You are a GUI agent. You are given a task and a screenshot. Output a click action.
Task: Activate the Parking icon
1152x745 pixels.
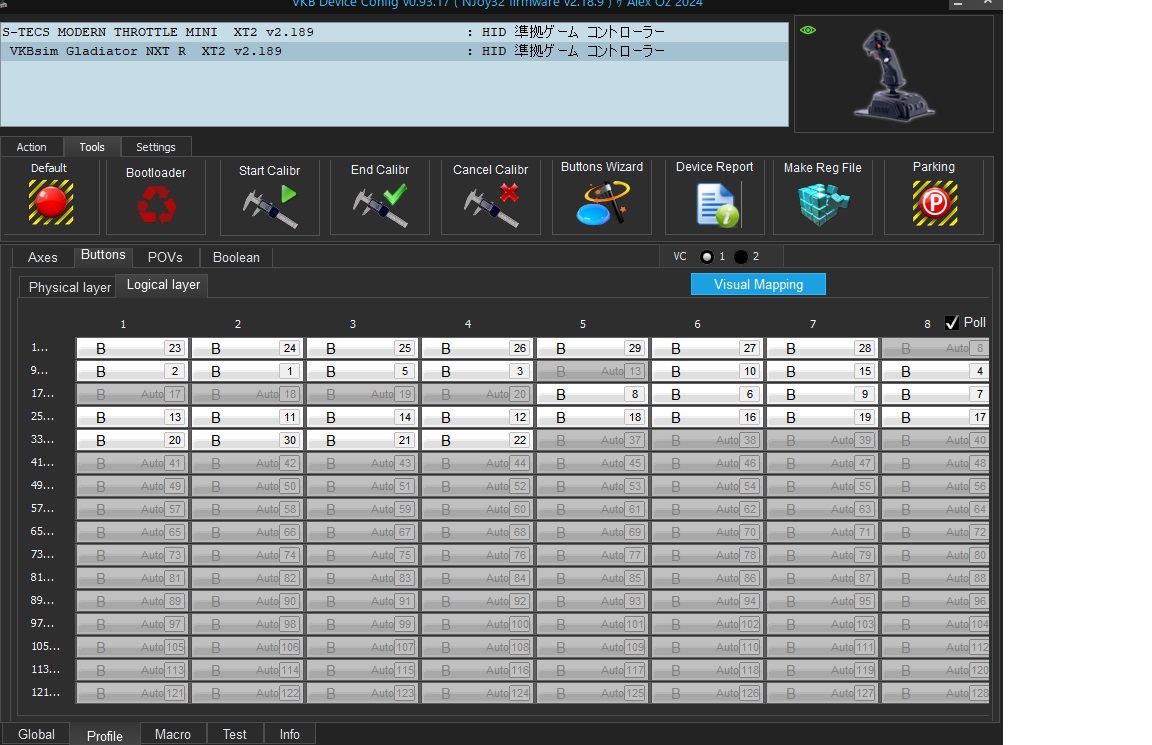click(x=935, y=203)
